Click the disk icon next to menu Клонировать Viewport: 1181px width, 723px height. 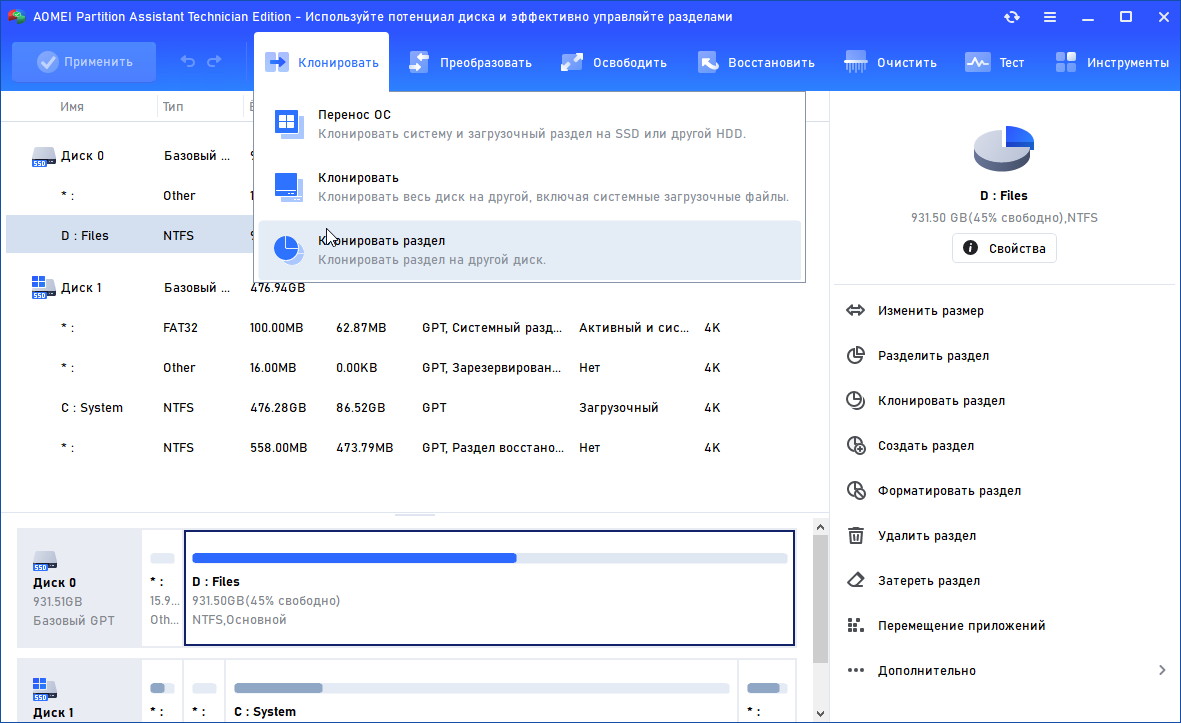point(288,187)
